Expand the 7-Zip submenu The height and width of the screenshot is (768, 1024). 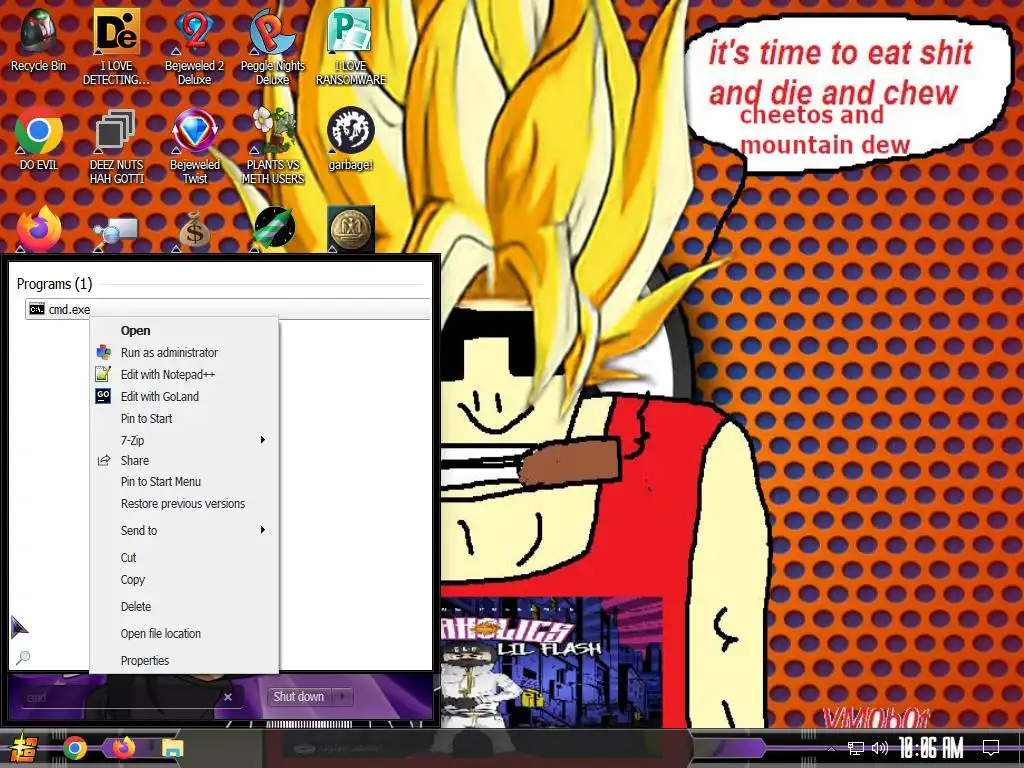(184, 440)
